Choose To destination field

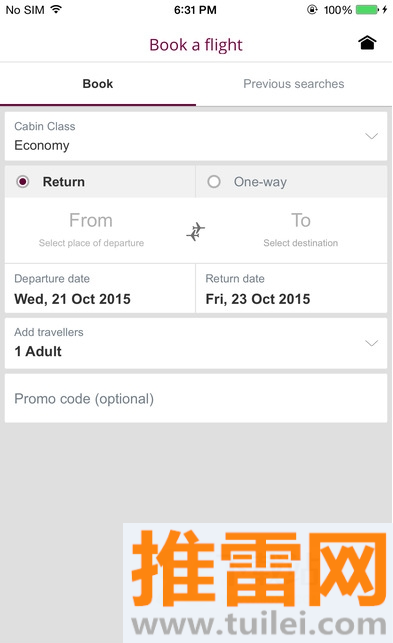pos(301,230)
